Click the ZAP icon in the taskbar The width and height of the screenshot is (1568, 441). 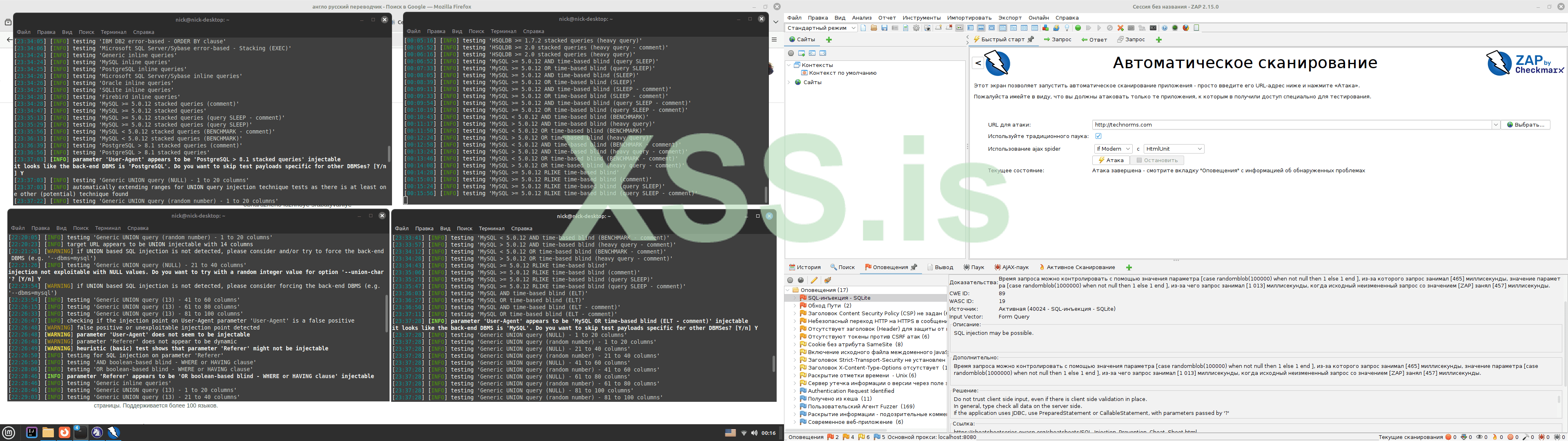pyautogui.click(x=113, y=432)
